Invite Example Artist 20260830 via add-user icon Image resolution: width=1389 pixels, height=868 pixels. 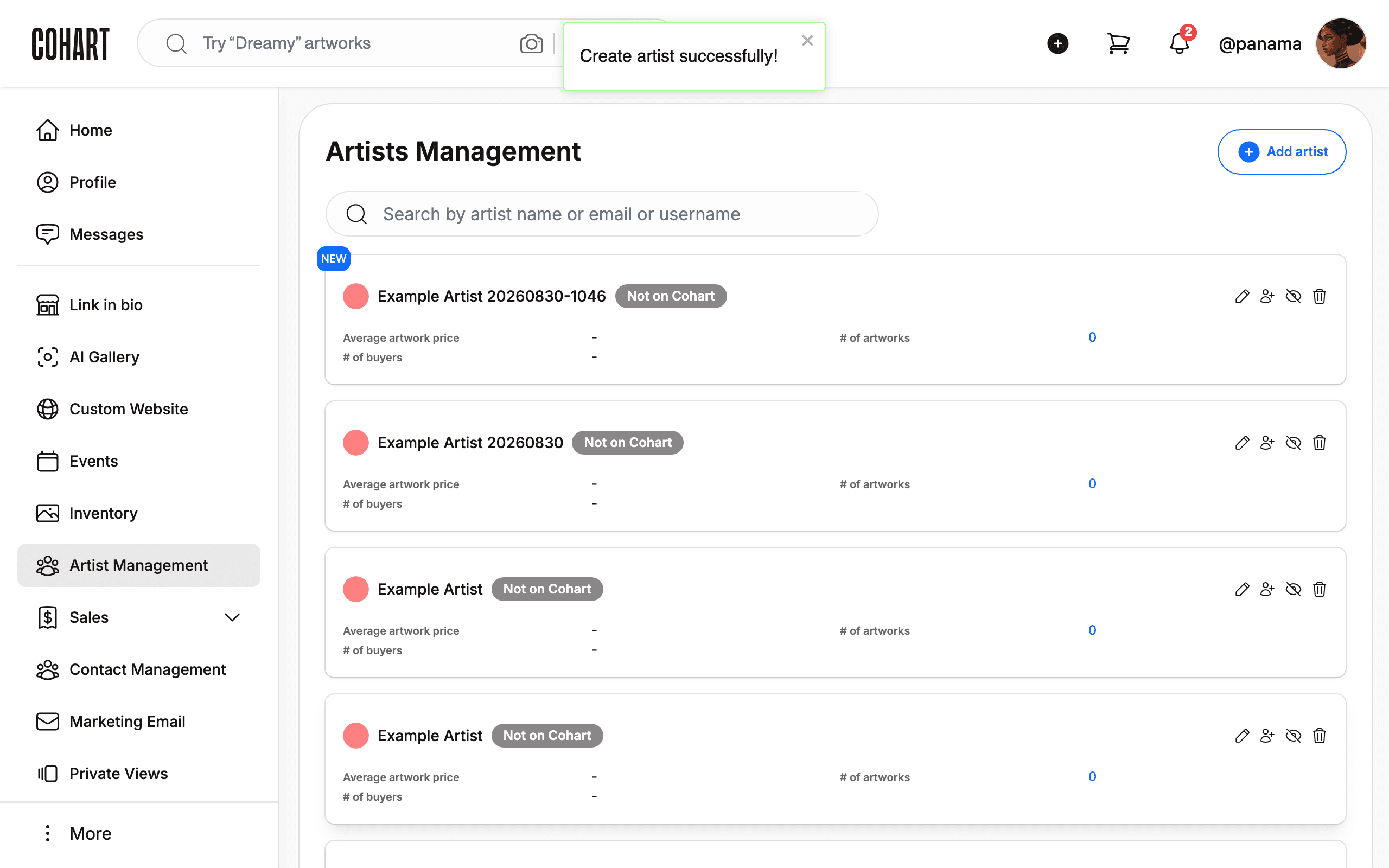pyautogui.click(x=1267, y=443)
